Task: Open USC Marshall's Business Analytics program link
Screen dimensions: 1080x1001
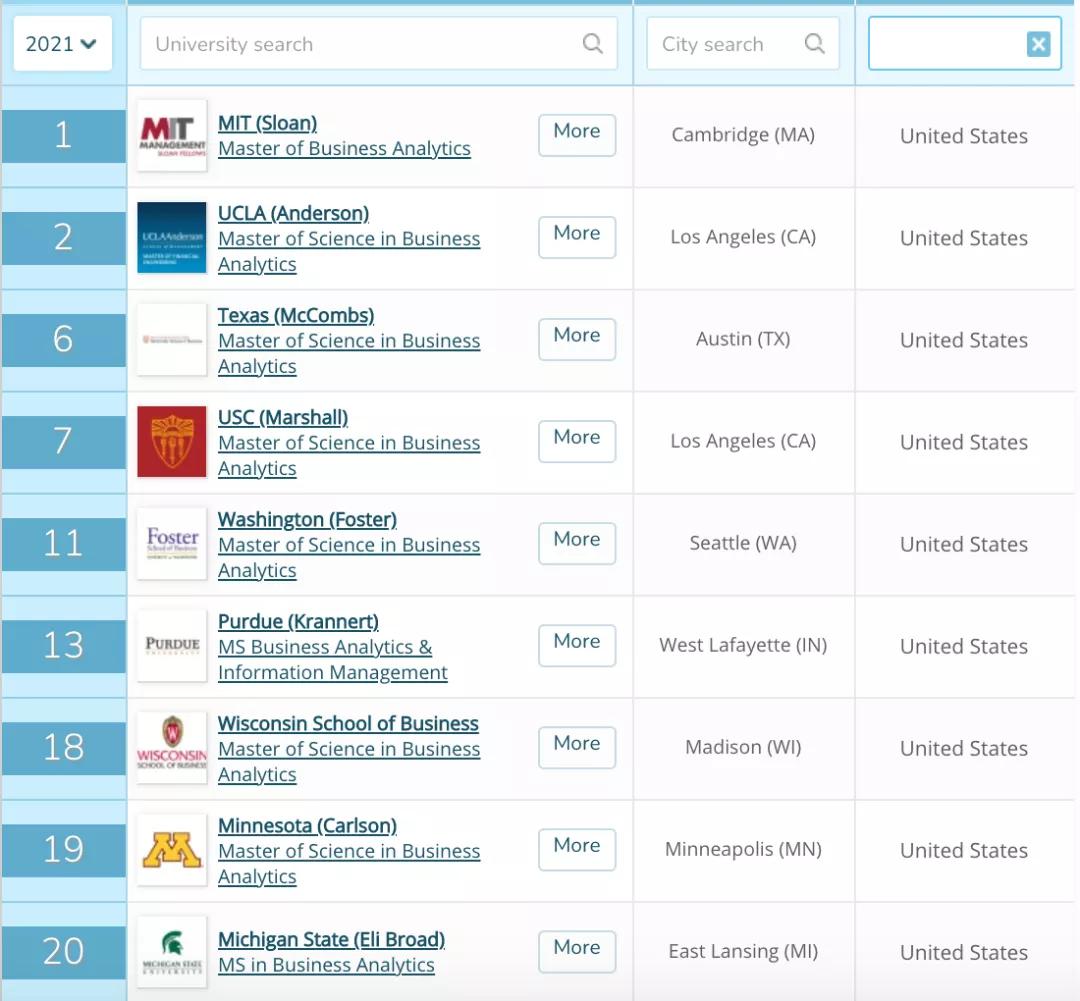Action: pyautogui.click(x=349, y=455)
